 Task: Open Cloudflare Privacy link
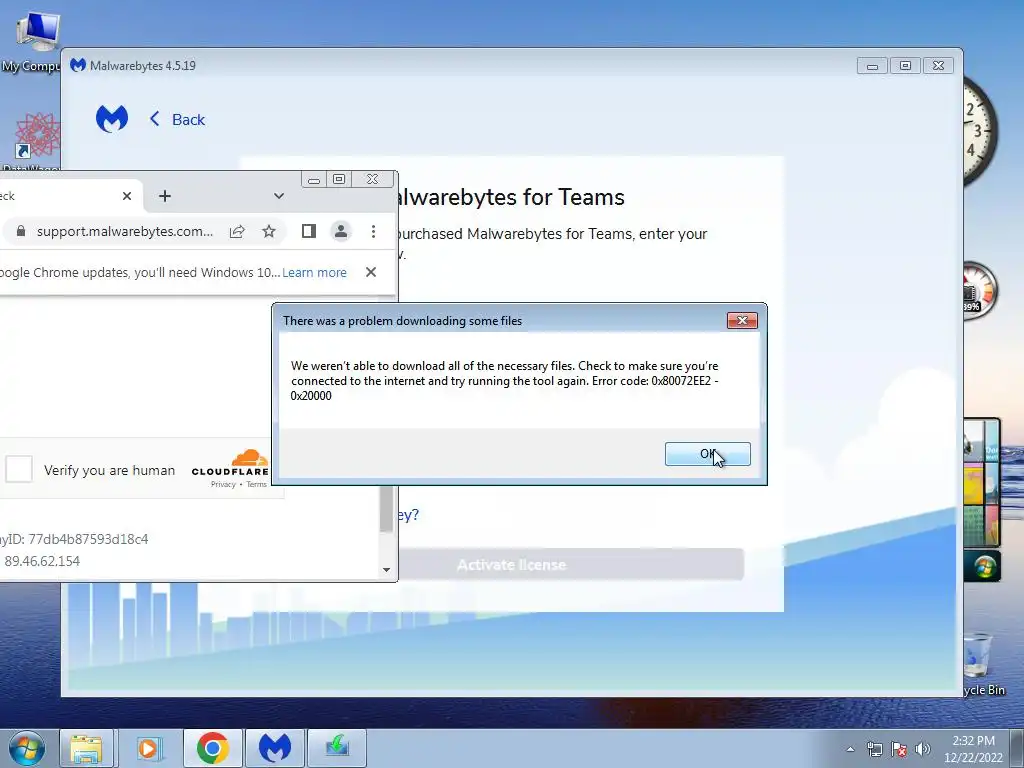point(223,484)
